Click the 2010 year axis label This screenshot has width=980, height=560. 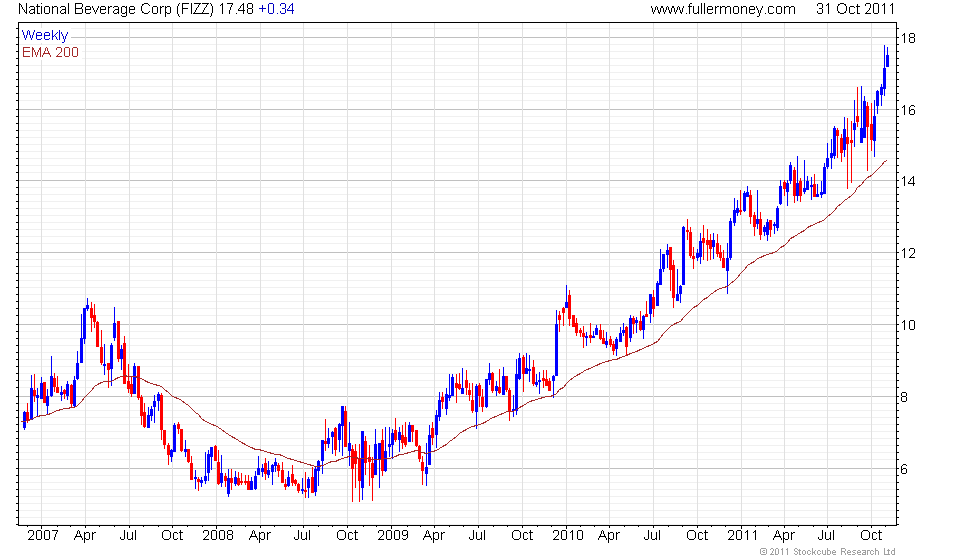[568, 536]
